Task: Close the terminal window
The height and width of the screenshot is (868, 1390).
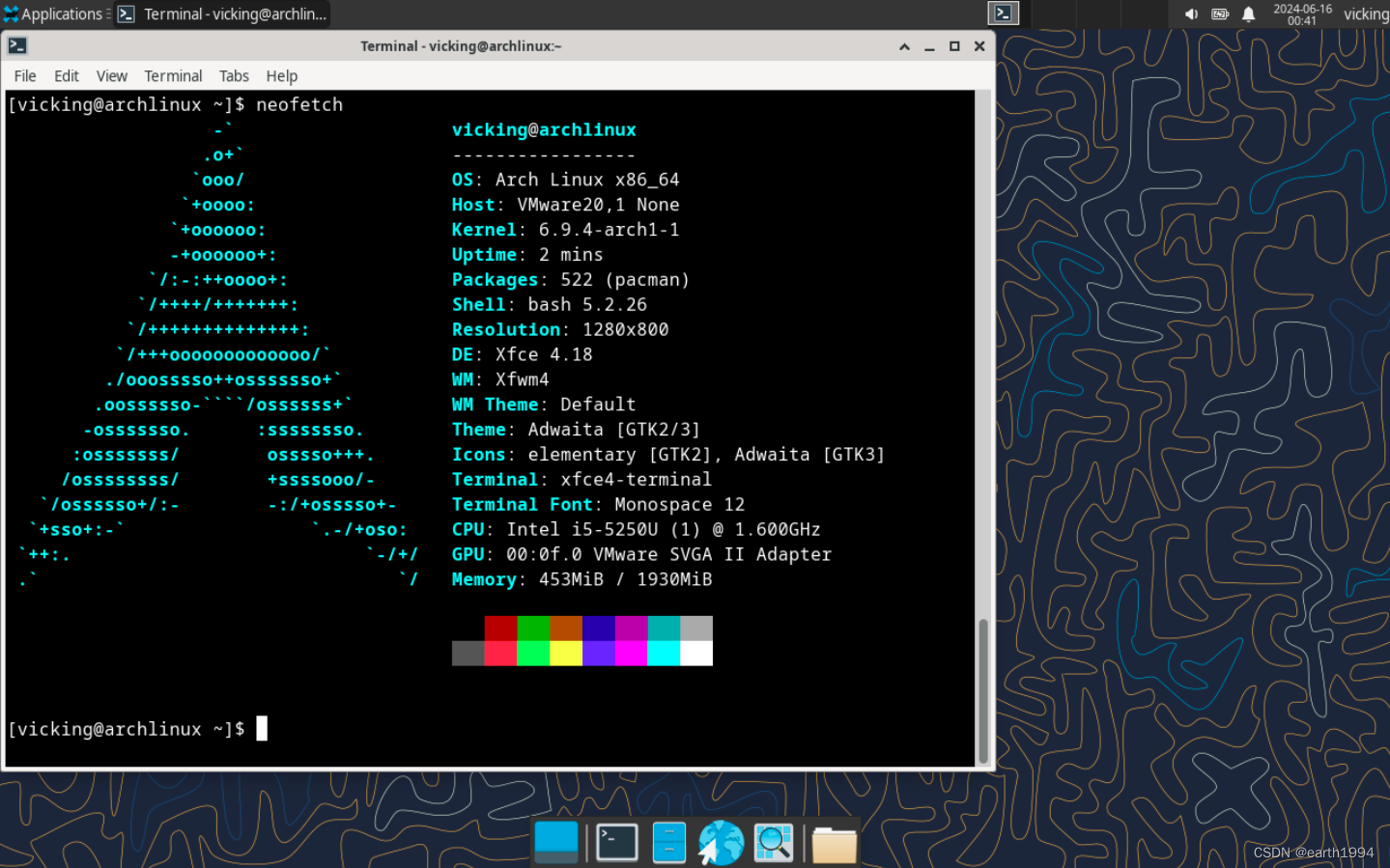Action: pyautogui.click(x=979, y=45)
